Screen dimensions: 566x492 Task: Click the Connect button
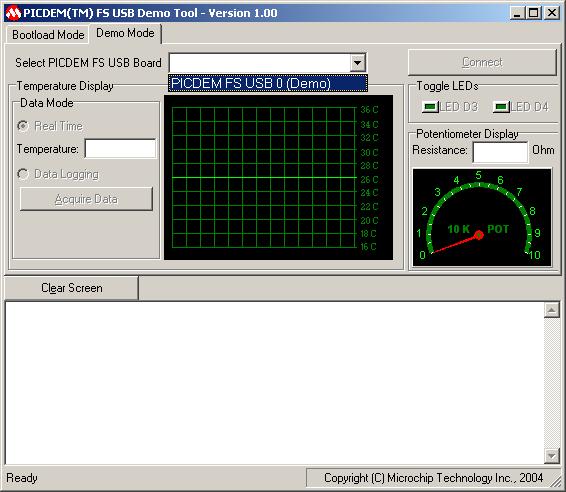pos(482,62)
